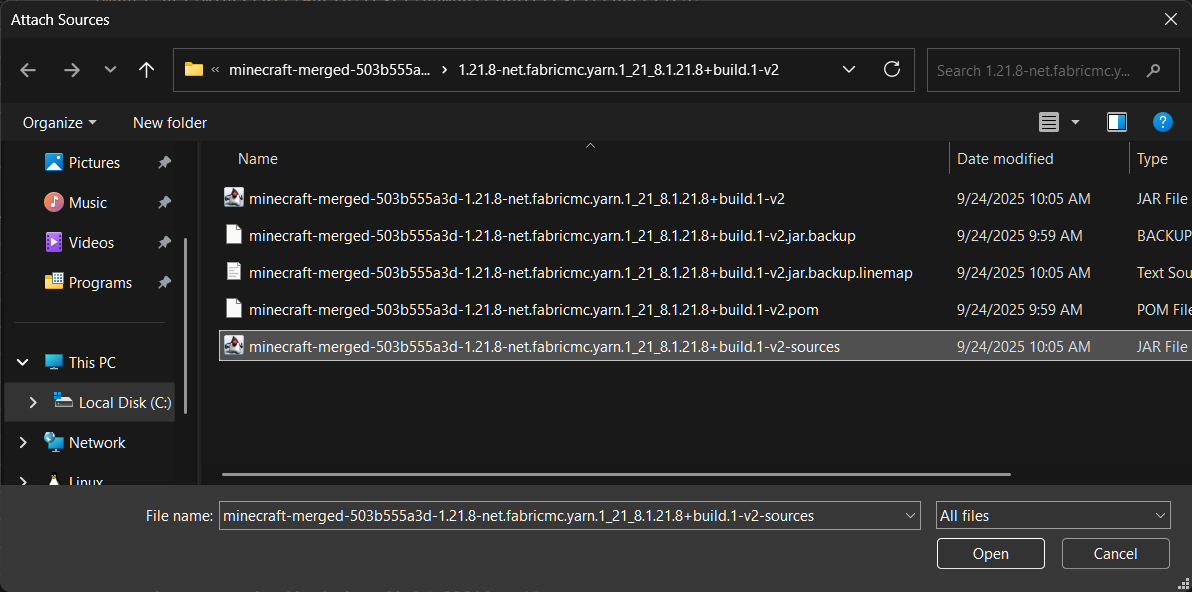Create a New folder

pos(169,122)
